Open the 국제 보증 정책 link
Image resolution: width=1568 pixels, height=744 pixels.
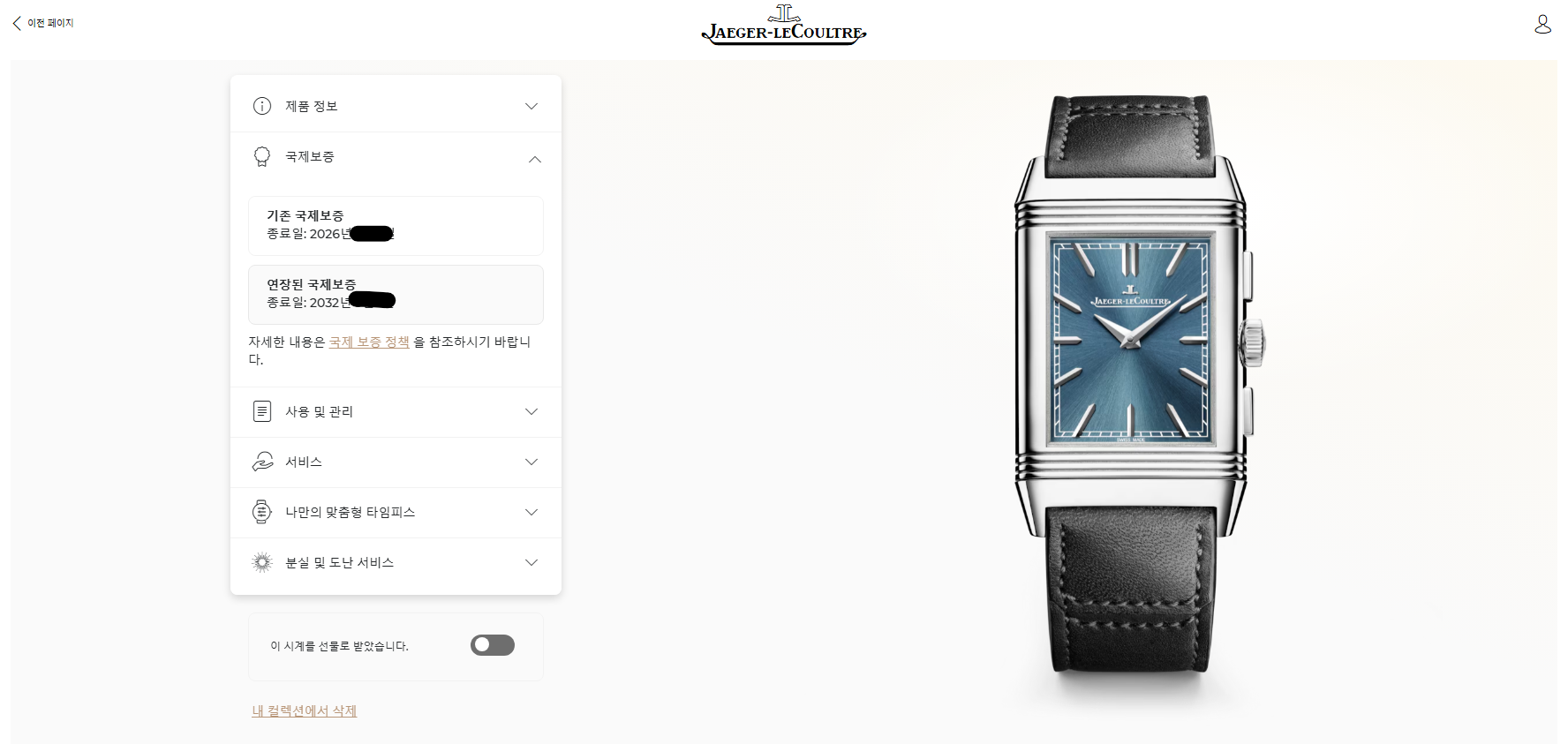(369, 342)
